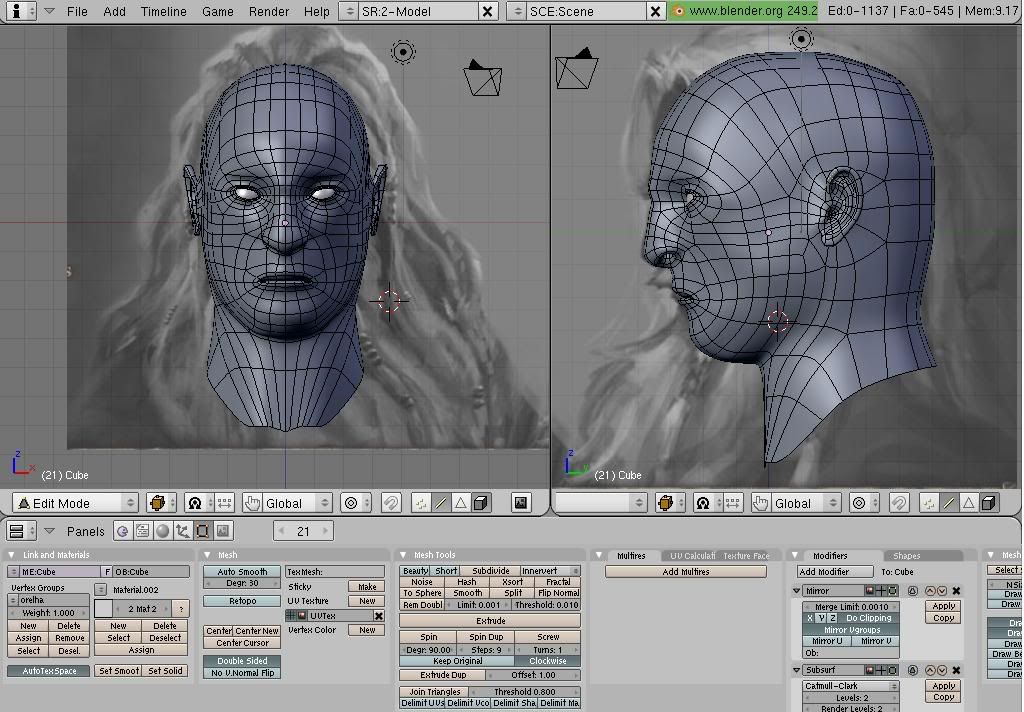Collapse the Mesh Tools panel
Viewport: 1024px width, 712px height.
point(403,555)
